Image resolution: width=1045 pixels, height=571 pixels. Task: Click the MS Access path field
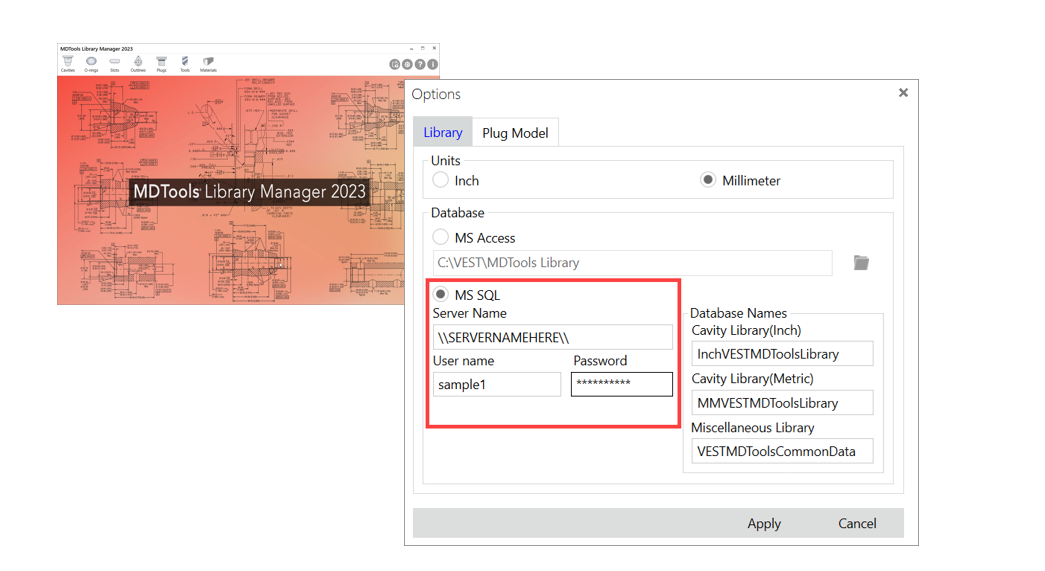tap(632, 263)
